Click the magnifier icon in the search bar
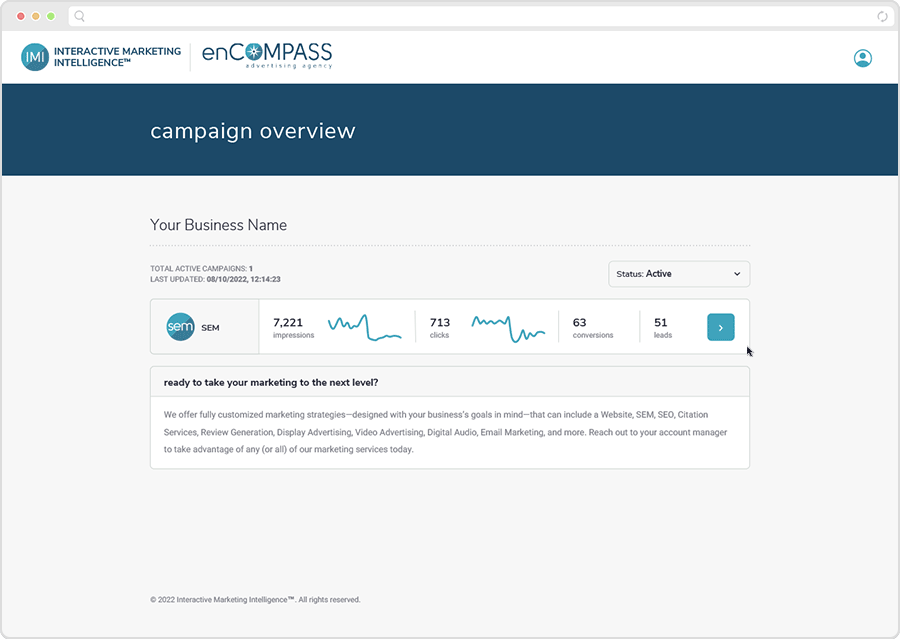This screenshot has height=639, width=900. click(79, 16)
